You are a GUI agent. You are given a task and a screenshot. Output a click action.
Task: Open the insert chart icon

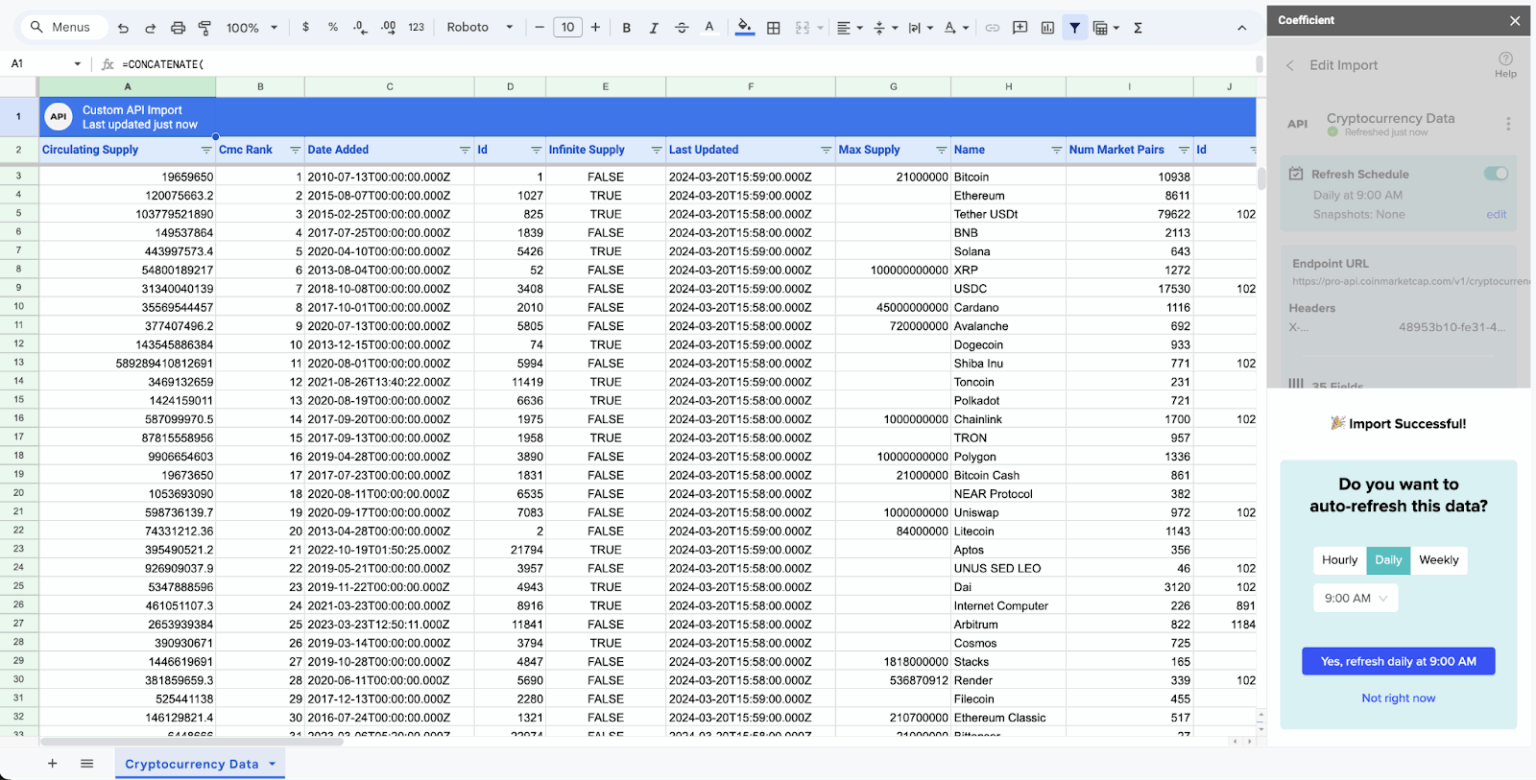(x=1047, y=27)
